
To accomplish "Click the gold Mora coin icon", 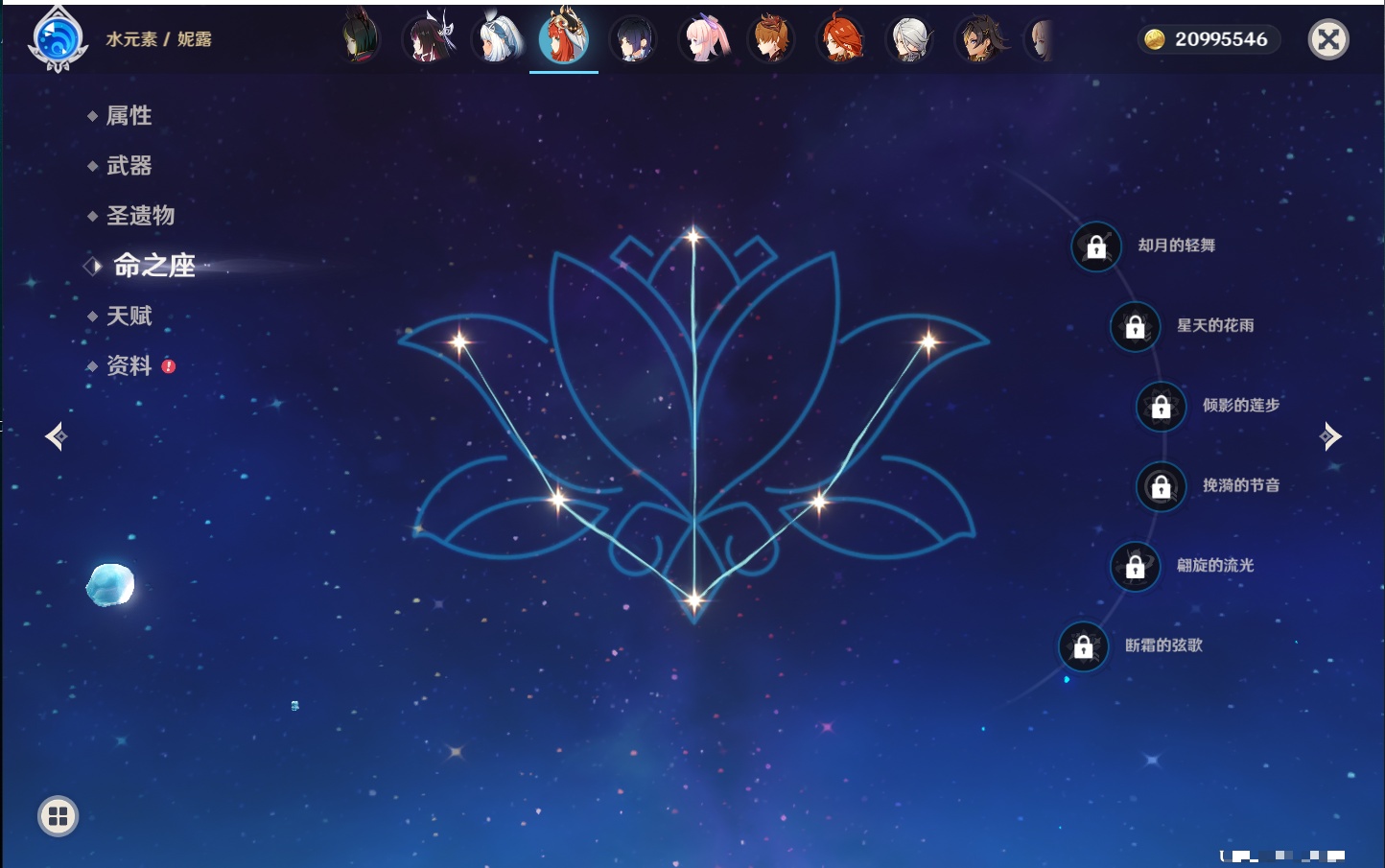I will click(x=1154, y=39).
